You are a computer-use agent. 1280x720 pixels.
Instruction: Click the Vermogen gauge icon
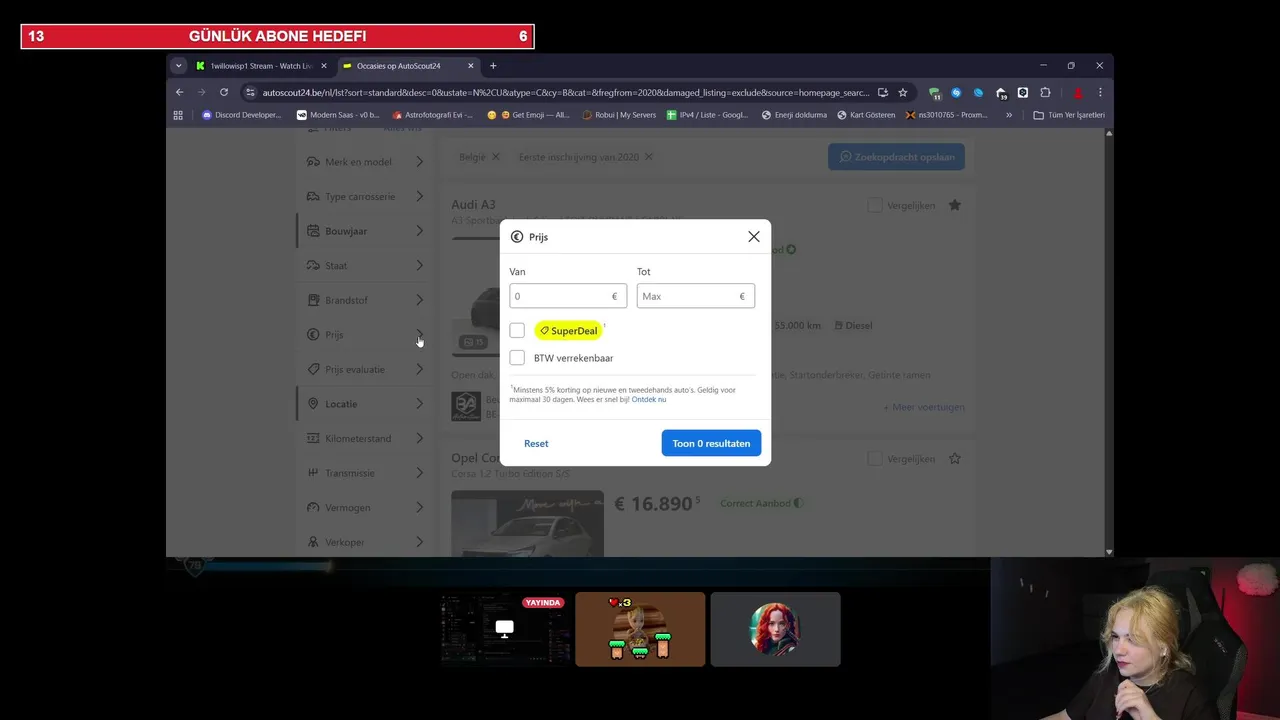pos(313,508)
